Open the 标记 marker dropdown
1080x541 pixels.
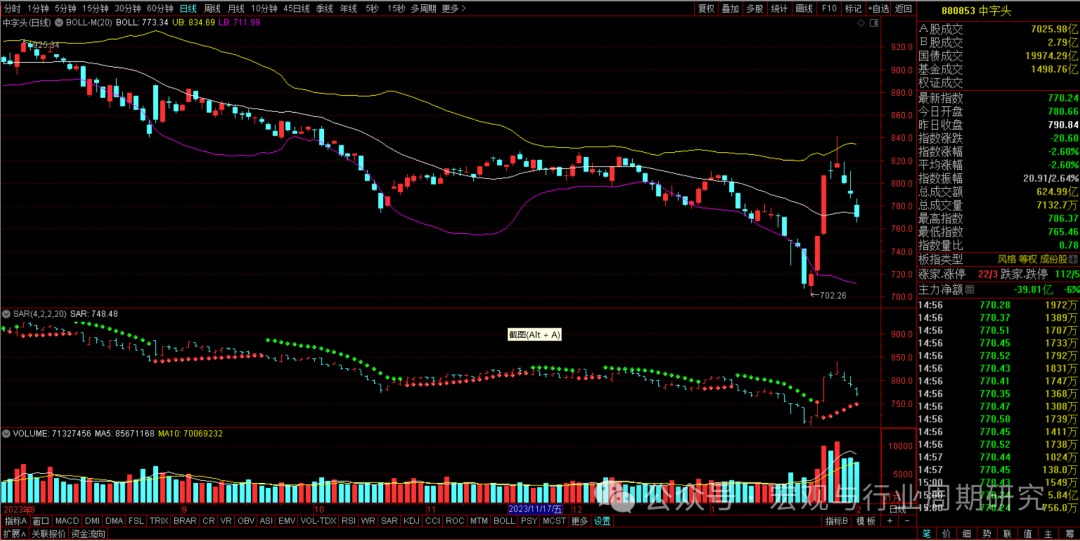pos(853,8)
